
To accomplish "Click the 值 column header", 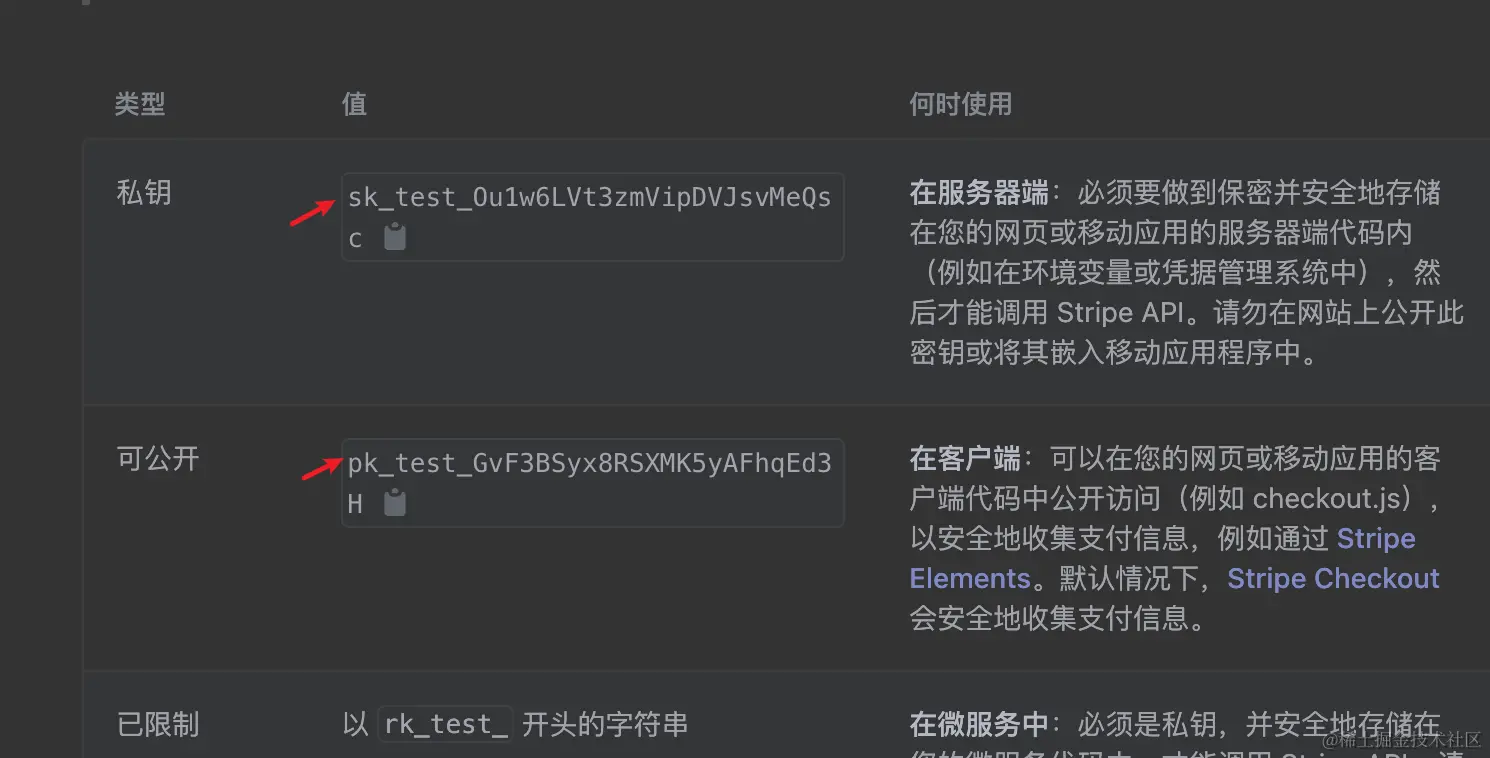I will (354, 104).
